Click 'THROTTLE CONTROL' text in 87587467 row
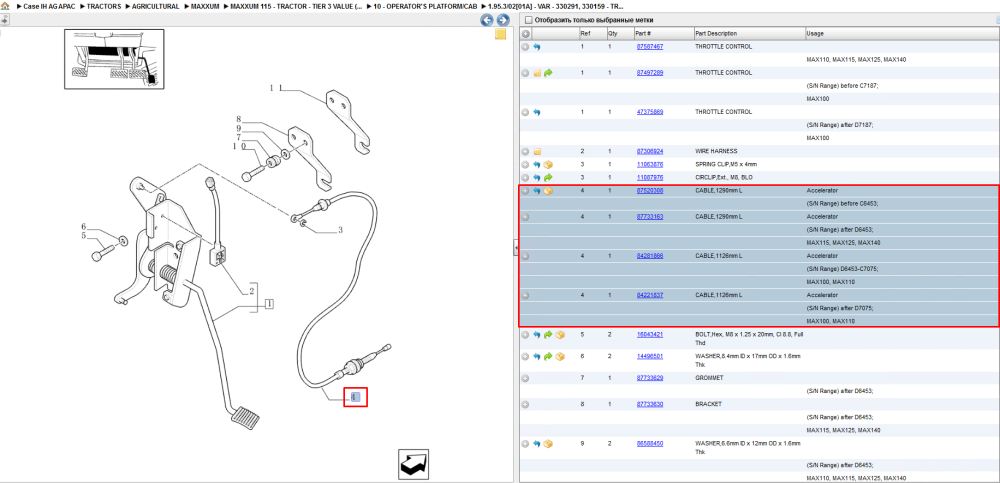The width and height of the screenshot is (1000, 483). [x=723, y=47]
